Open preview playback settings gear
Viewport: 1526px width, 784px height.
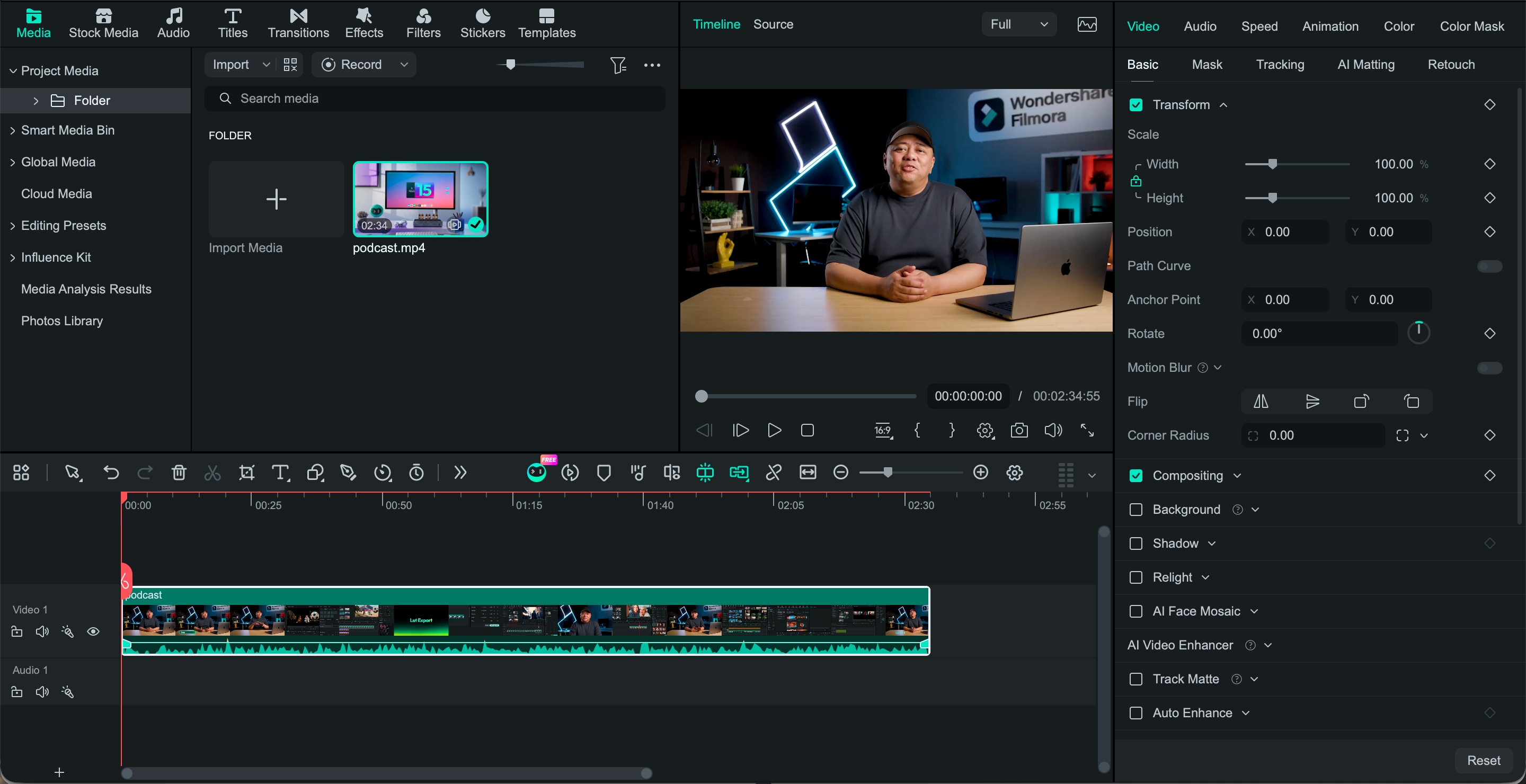(x=985, y=431)
